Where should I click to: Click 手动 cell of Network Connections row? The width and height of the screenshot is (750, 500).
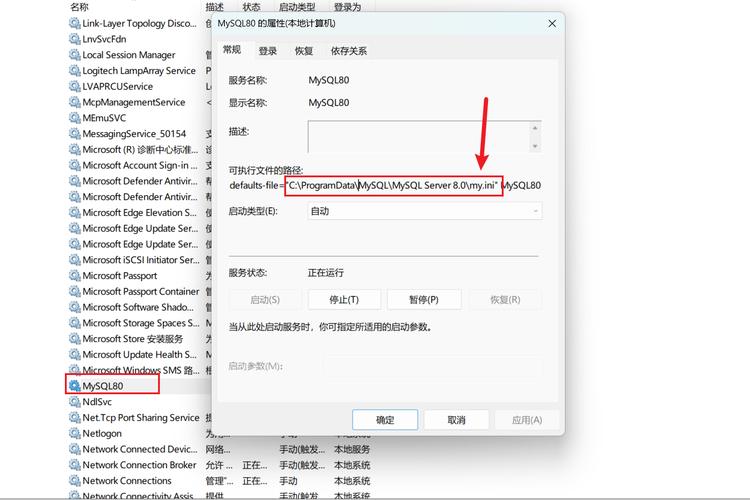tap(288, 480)
